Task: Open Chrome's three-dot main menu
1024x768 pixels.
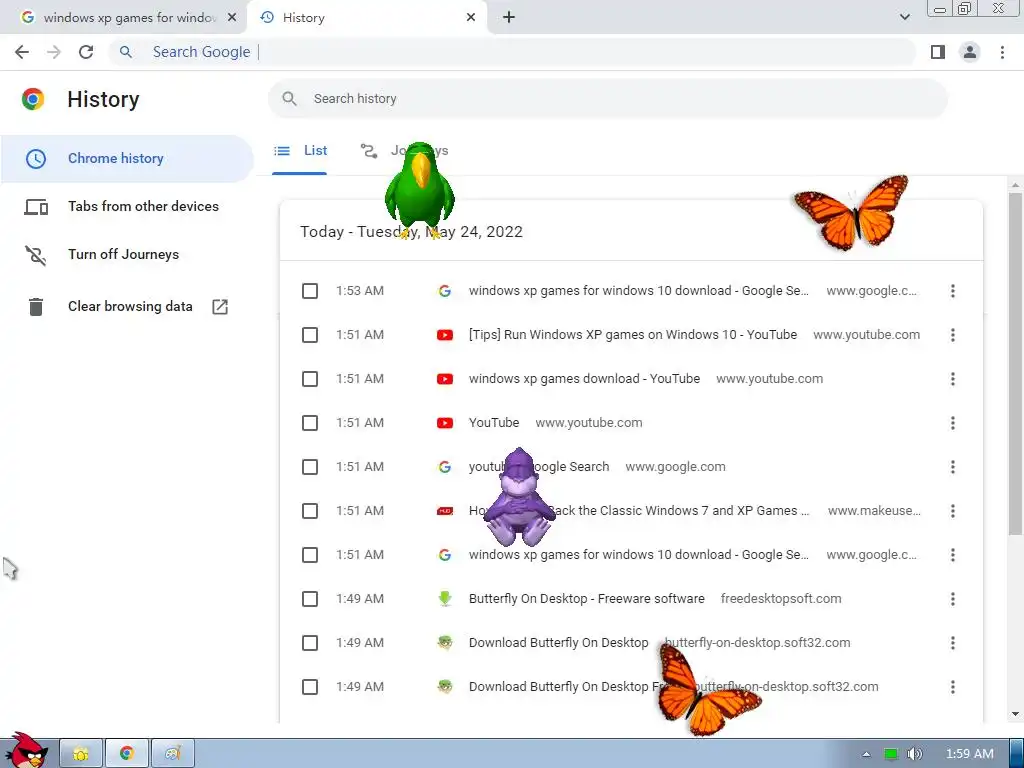Action: click(1002, 52)
